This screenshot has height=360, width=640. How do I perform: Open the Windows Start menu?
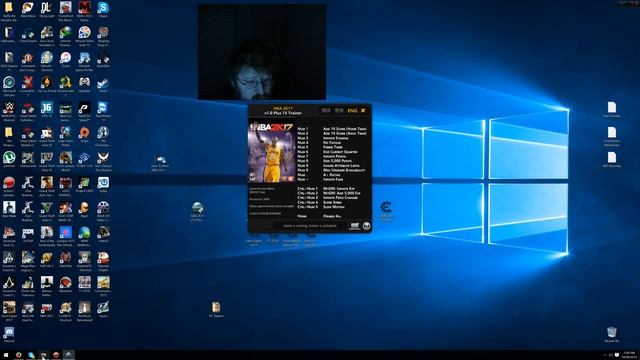6,355
